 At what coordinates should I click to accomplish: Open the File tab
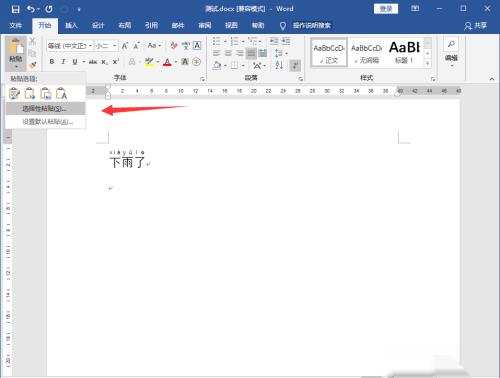(x=16, y=26)
